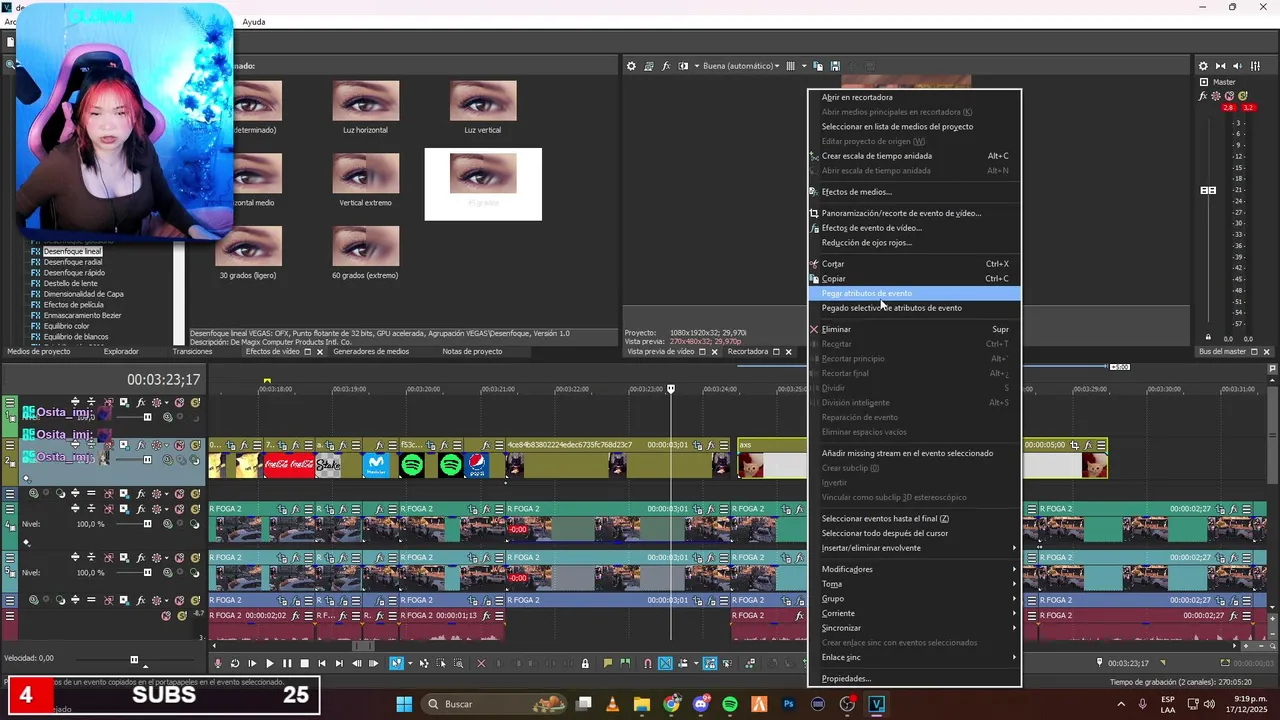Toggle external monitor preview icon
The width and height of the screenshot is (1280, 720).
[649, 66]
